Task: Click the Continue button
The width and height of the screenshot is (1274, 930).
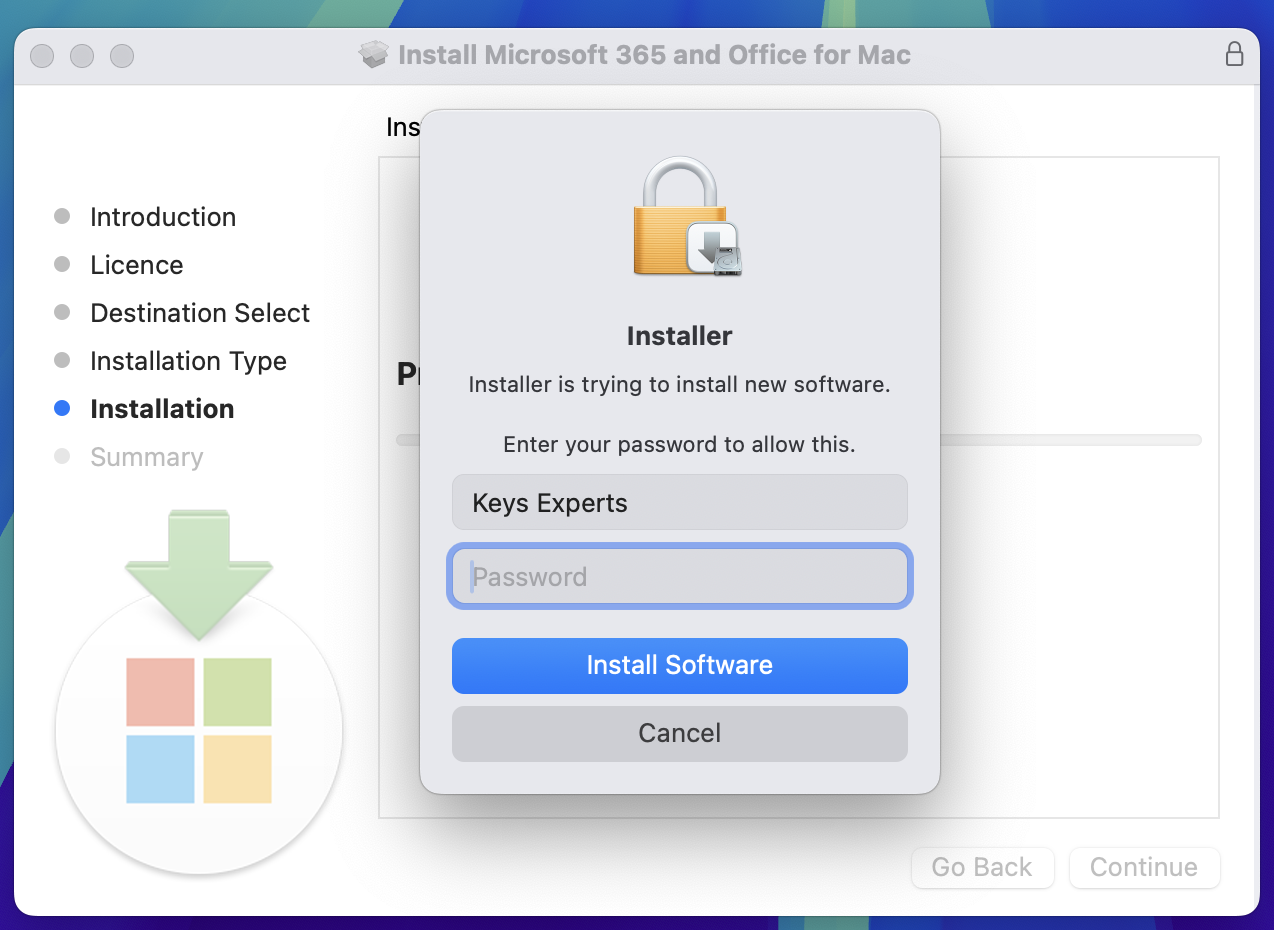Action: pos(1144,867)
